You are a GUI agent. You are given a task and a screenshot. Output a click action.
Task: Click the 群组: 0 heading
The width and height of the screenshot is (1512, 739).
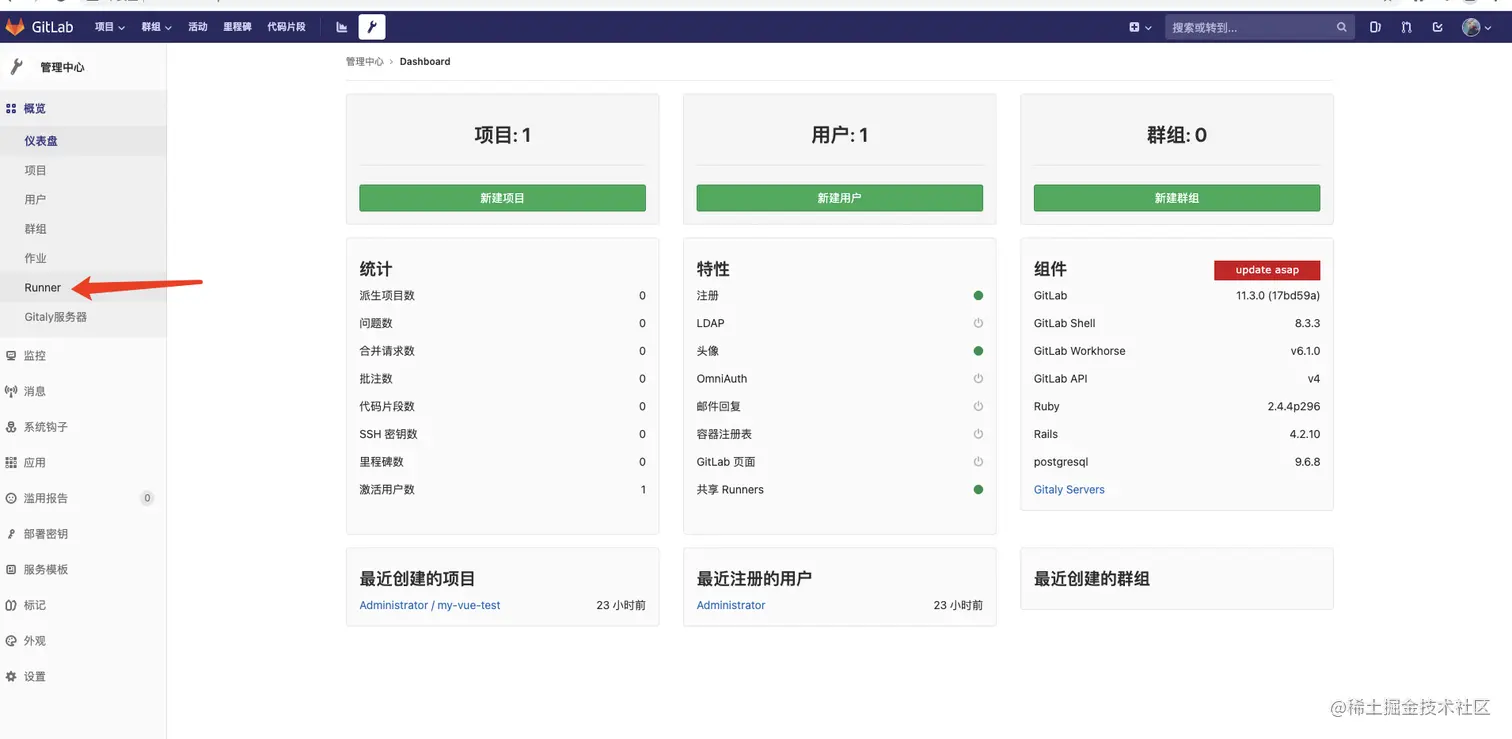coord(1177,135)
